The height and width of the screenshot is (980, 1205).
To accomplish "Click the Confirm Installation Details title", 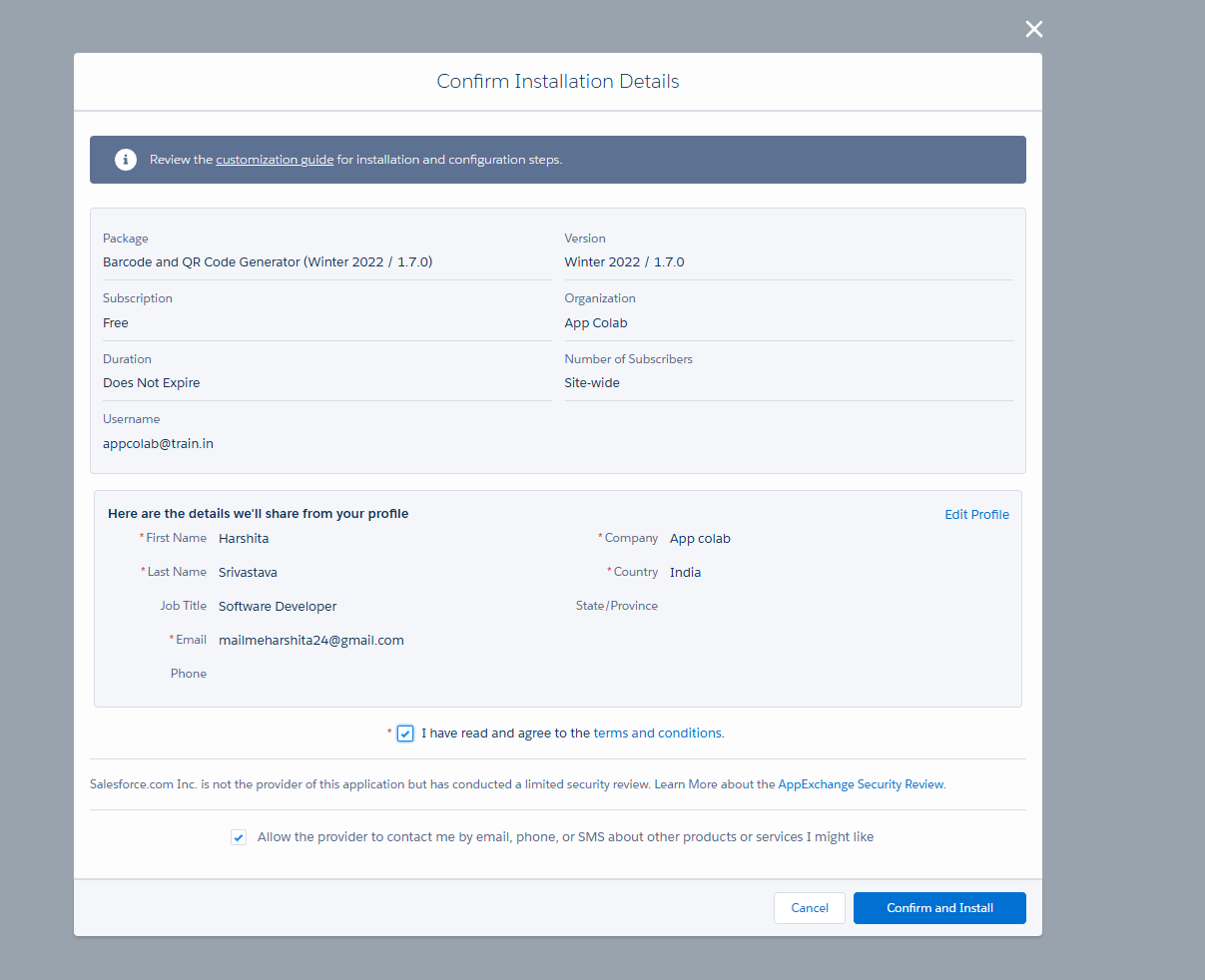I will [557, 81].
